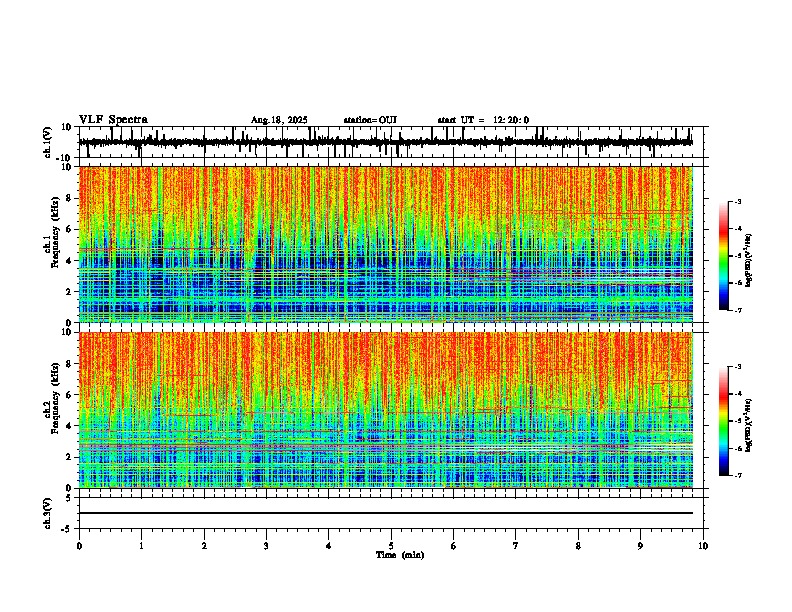The image size is (792, 612).
Task: Click the ch.2 "Frequency (kHz)" axis label
Action: click(55, 397)
